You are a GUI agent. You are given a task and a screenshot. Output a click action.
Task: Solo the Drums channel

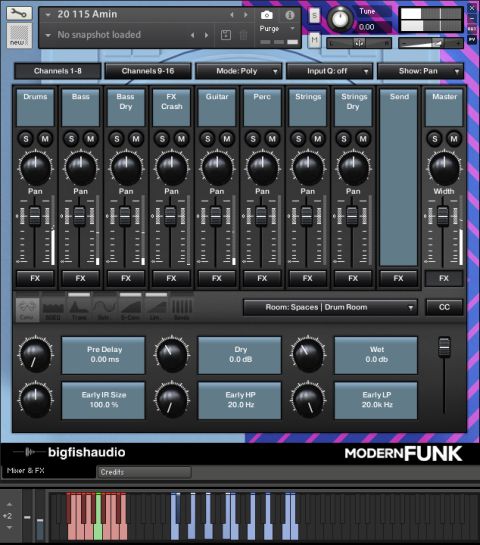click(x=26, y=139)
